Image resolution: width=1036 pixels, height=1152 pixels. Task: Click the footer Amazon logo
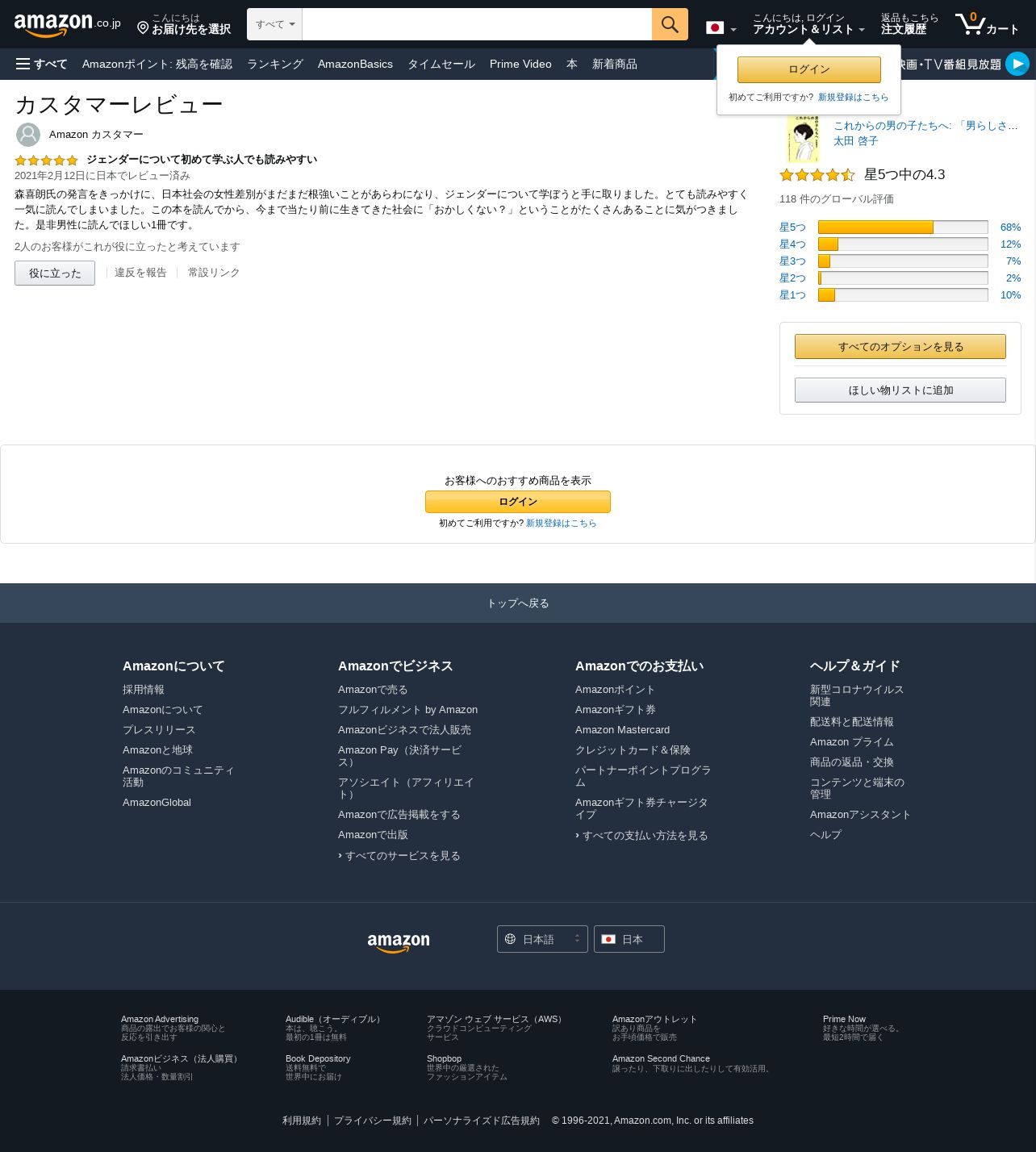tap(399, 942)
